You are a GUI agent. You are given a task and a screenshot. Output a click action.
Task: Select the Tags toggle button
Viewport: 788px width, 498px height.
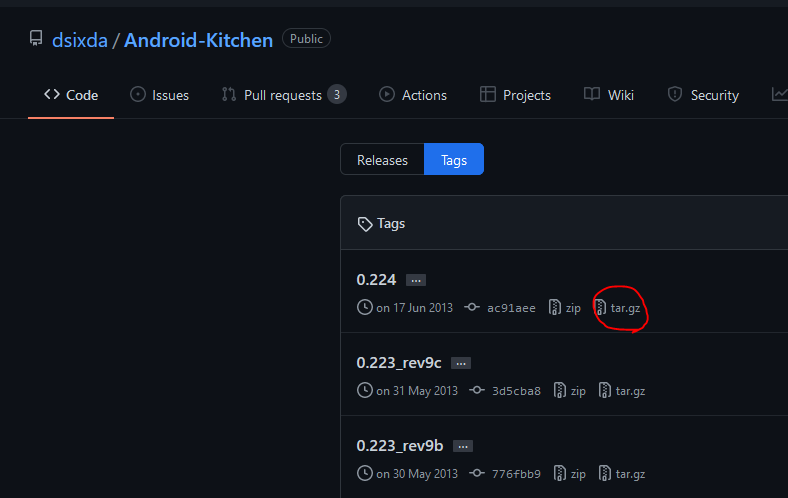click(x=454, y=160)
